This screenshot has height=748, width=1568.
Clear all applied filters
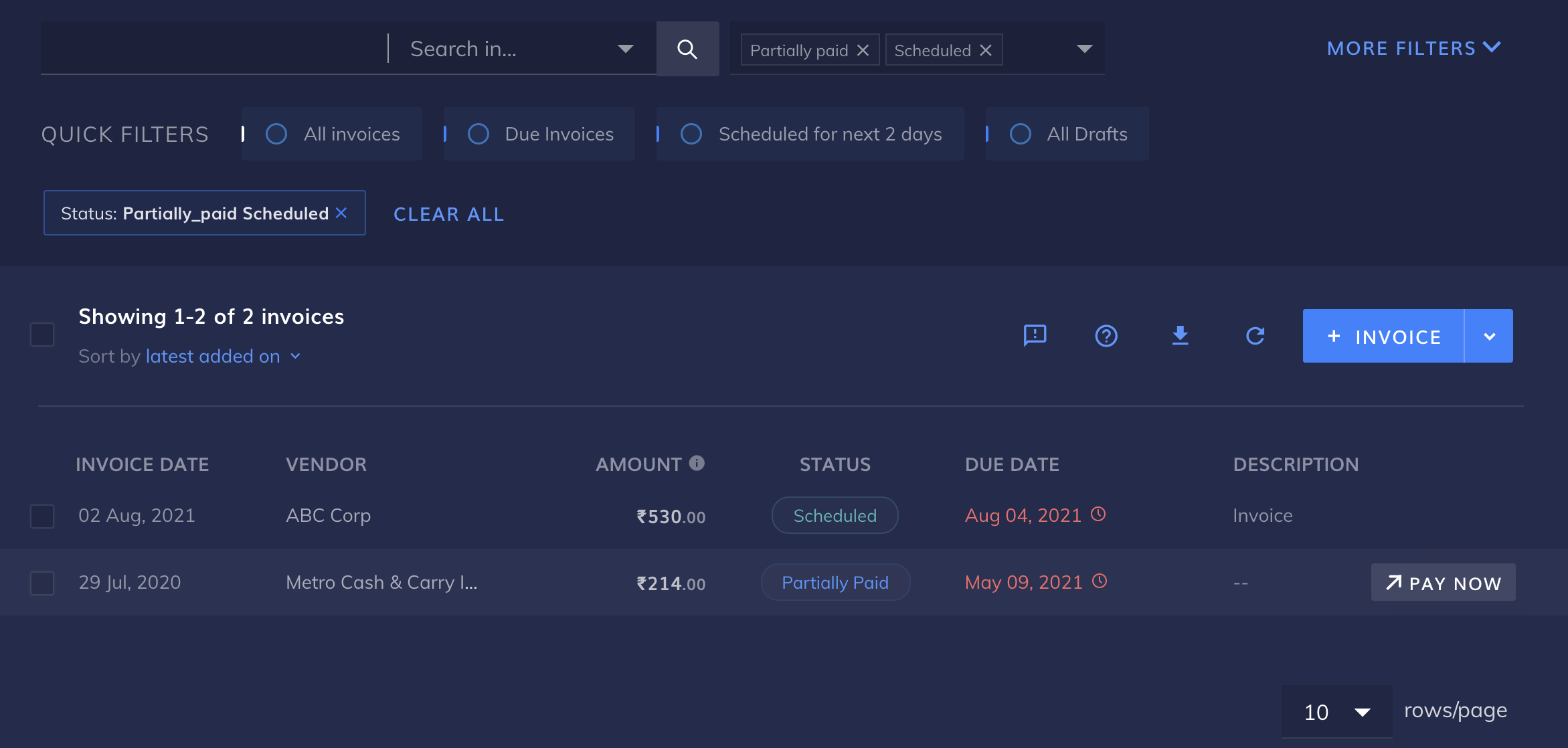448,214
